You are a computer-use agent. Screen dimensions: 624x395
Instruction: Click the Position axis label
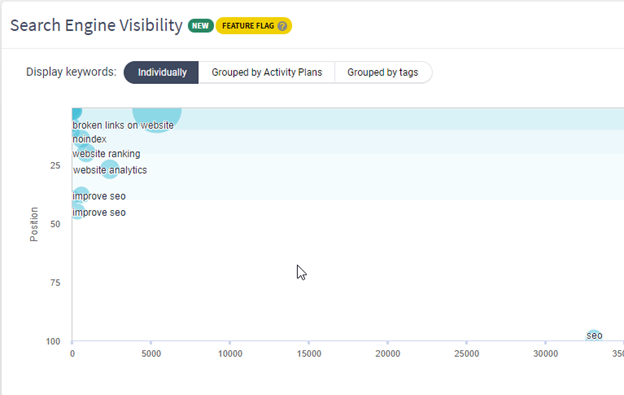[34, 224]
